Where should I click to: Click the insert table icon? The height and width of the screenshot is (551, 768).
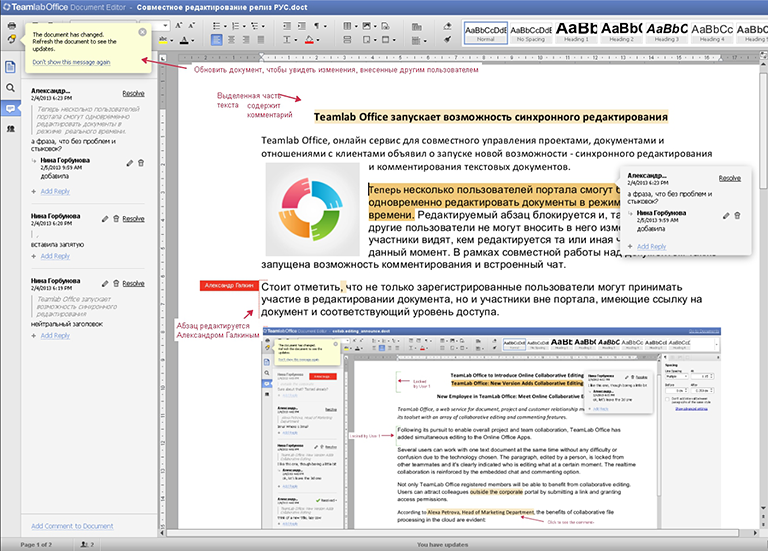pos(347,25)
